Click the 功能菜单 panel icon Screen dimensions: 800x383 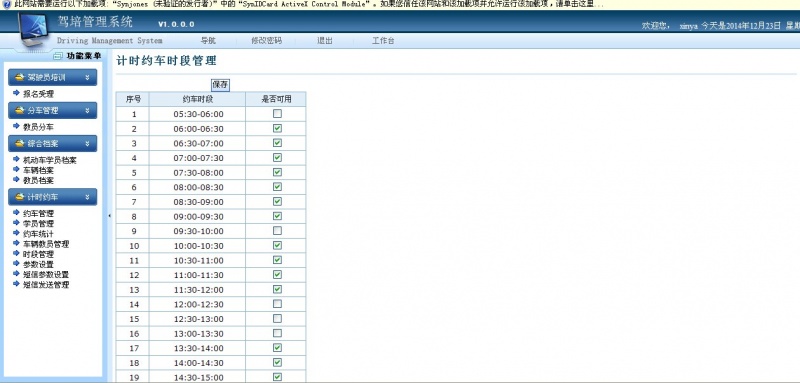tap(58, 56)
